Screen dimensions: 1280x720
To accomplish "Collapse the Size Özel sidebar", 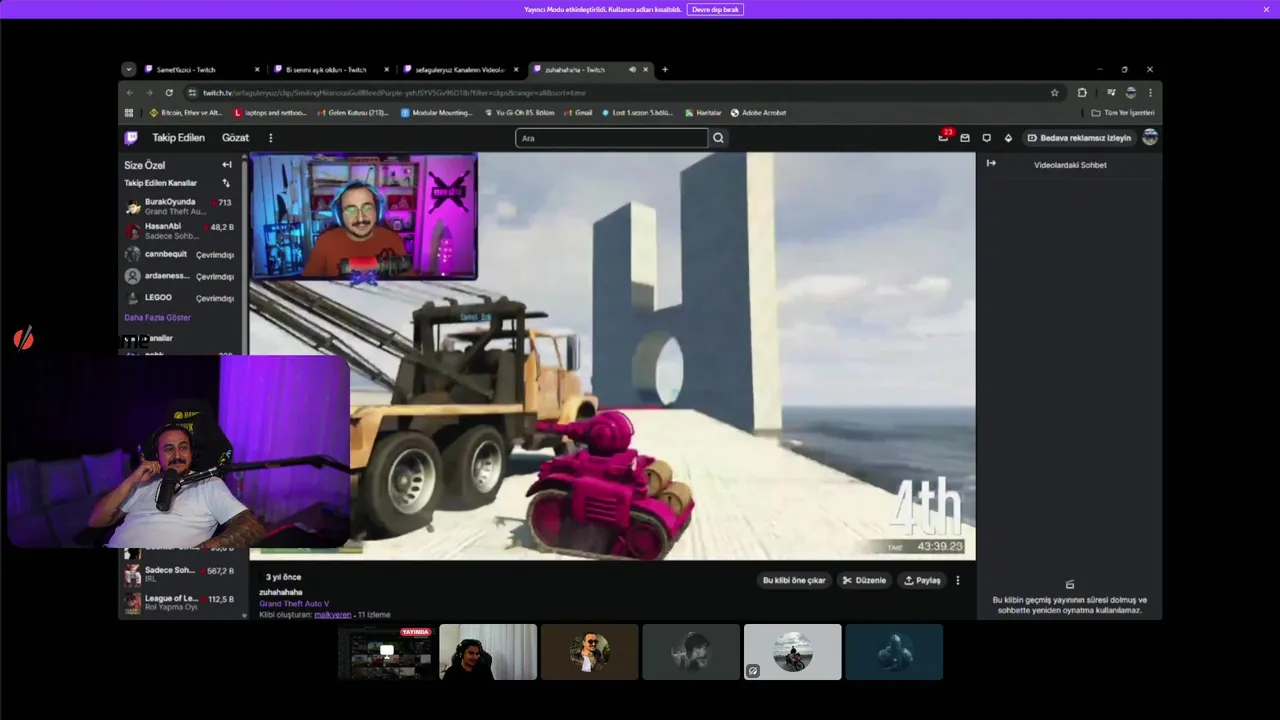I will tap(227, 165).
